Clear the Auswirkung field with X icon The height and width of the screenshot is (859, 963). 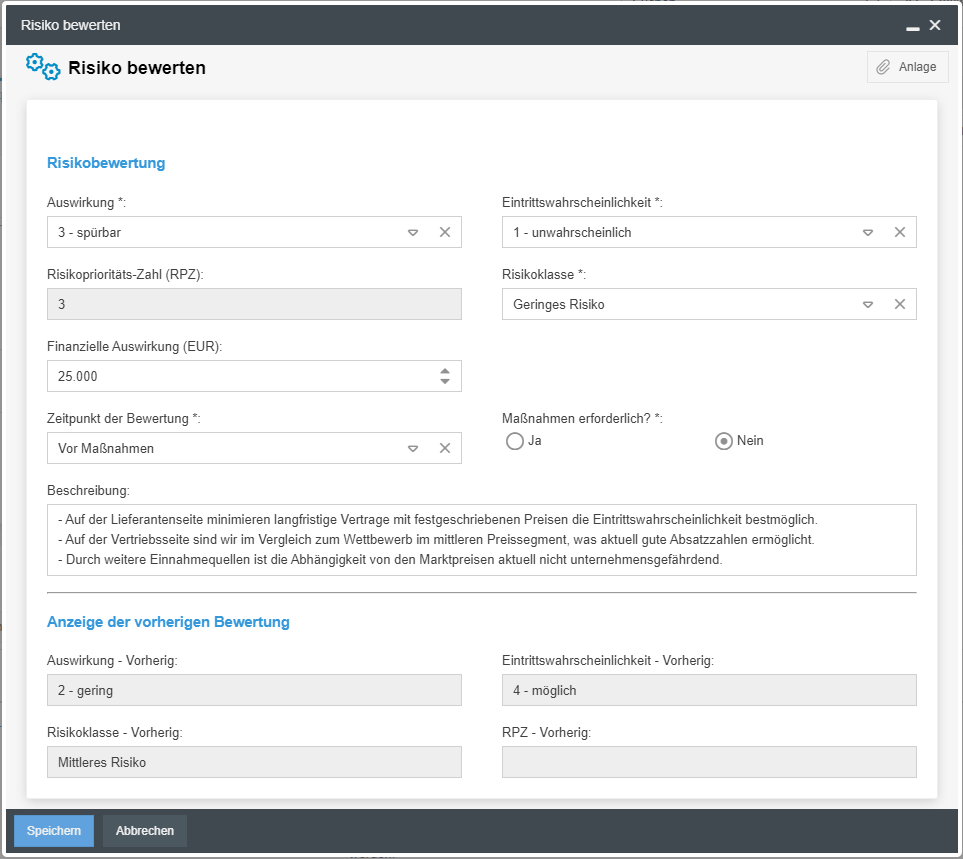pos(445,232)
